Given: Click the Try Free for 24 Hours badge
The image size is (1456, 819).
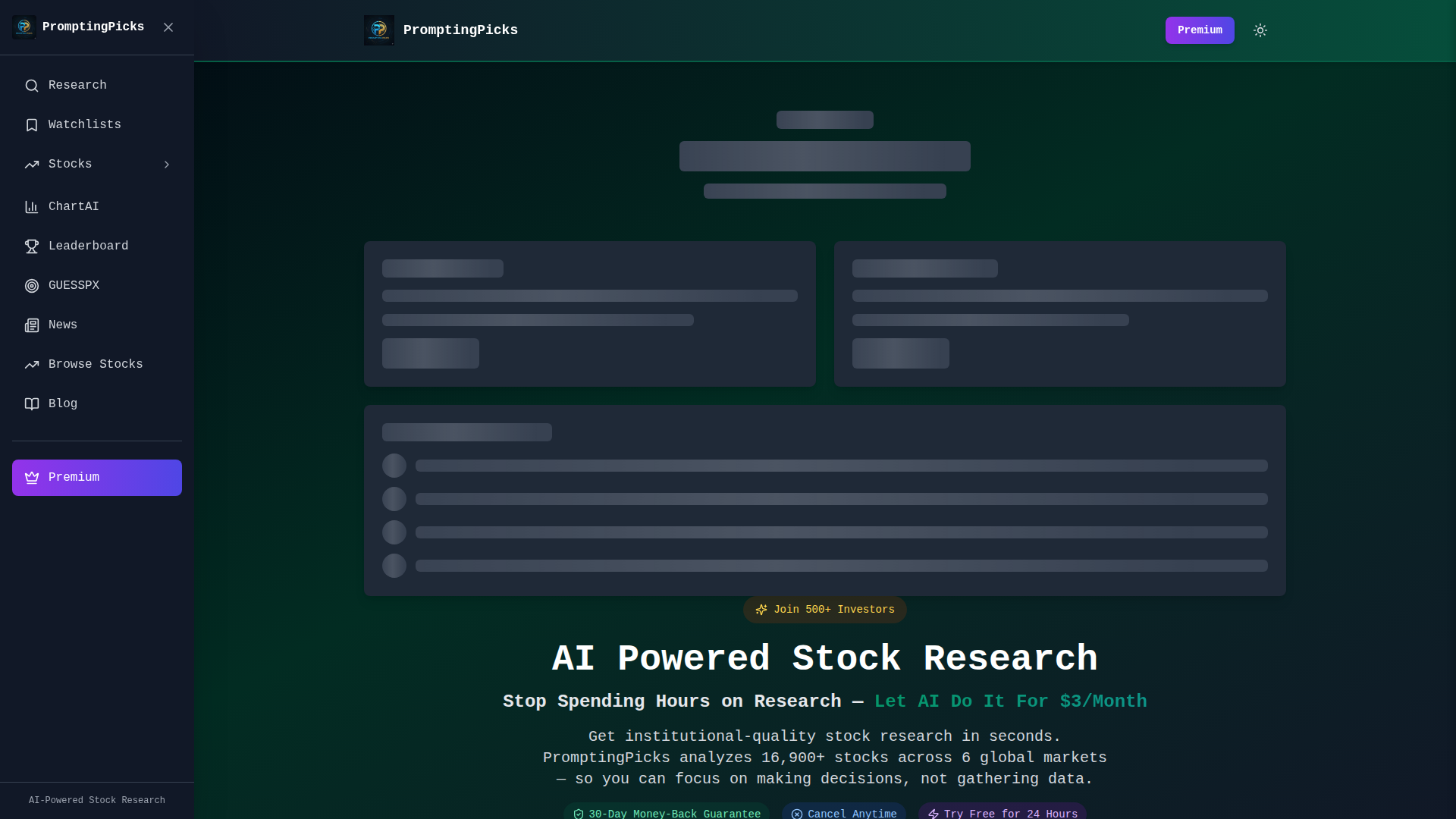Looking at the screenshot, I should (1002, 812).
